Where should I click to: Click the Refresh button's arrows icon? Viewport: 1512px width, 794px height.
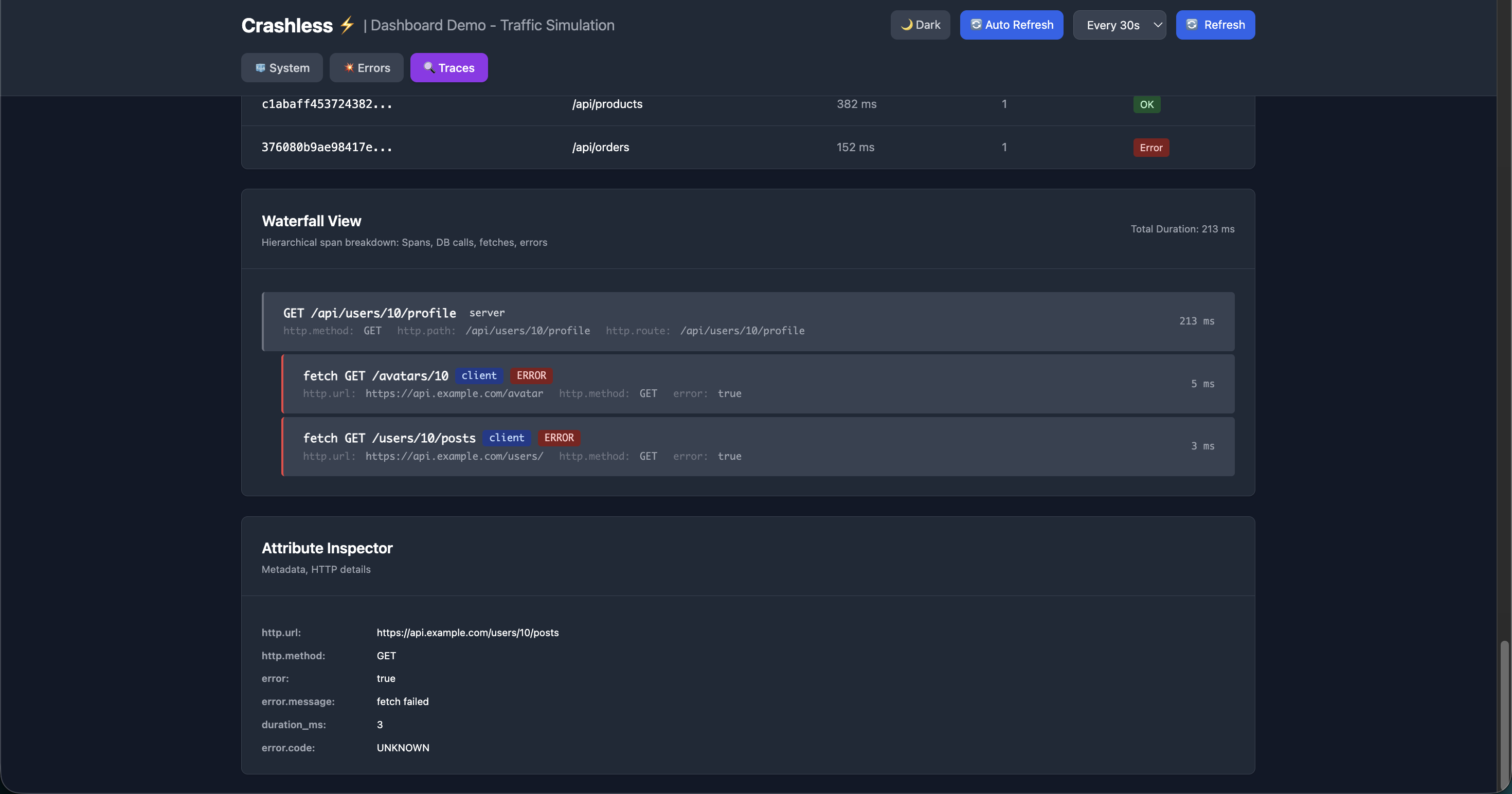(1192, 25)
